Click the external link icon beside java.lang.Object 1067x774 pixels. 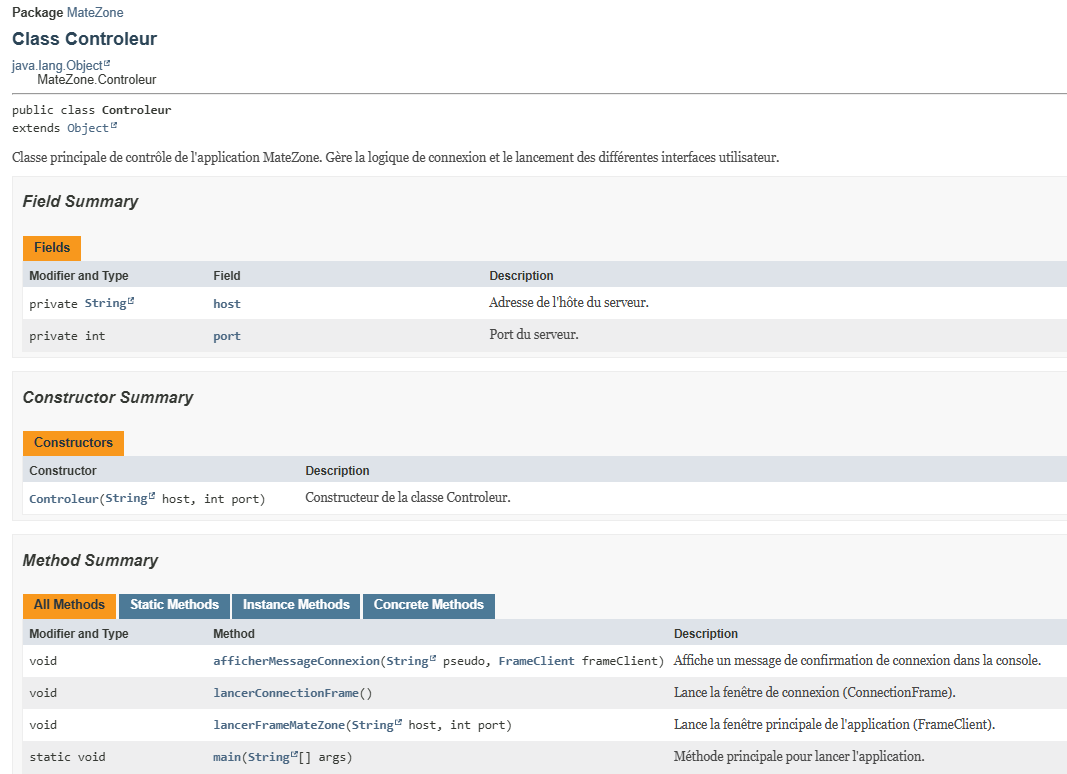click(x=107, y=64)
